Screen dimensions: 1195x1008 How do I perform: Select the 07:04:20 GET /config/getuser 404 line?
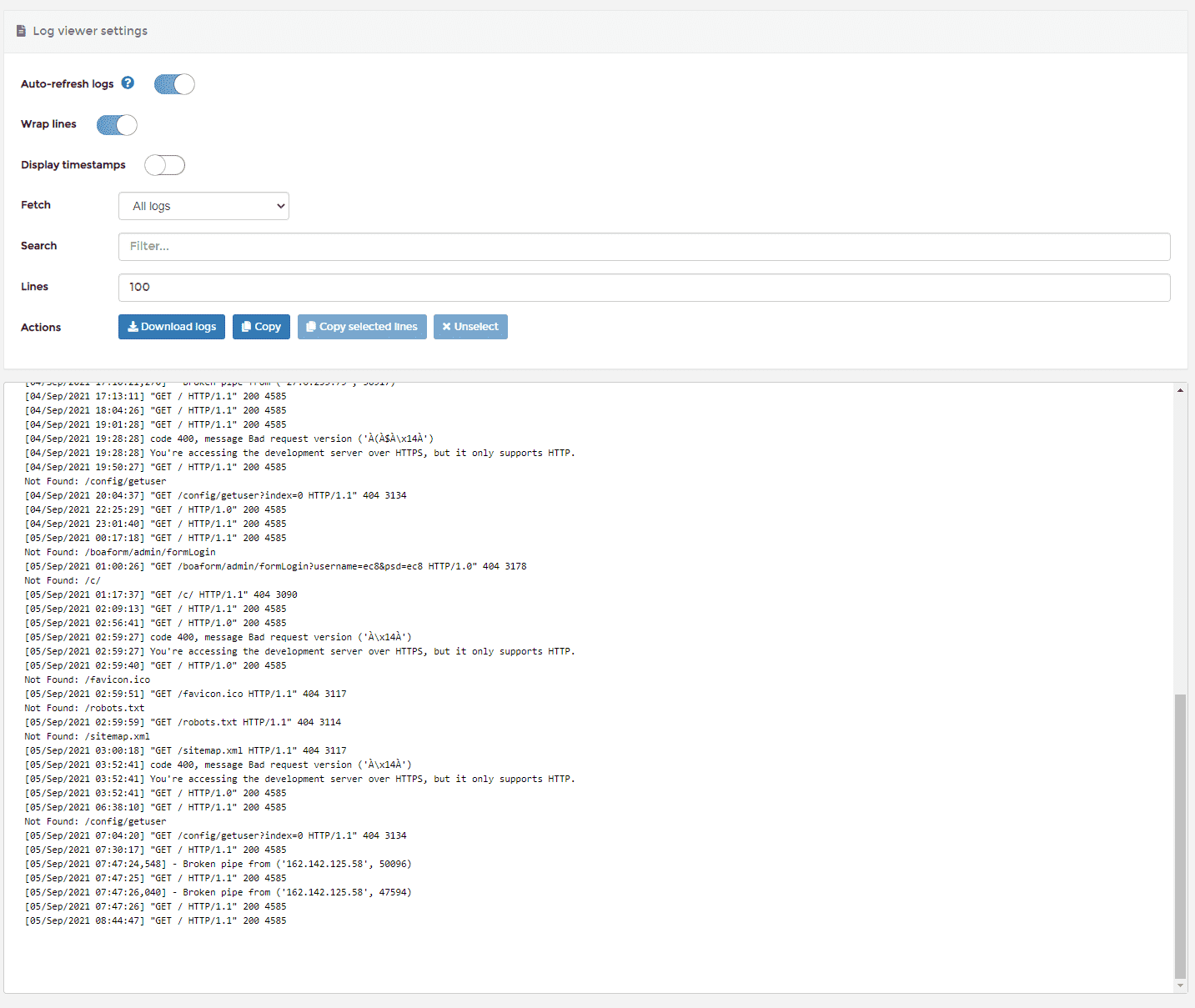215,835
